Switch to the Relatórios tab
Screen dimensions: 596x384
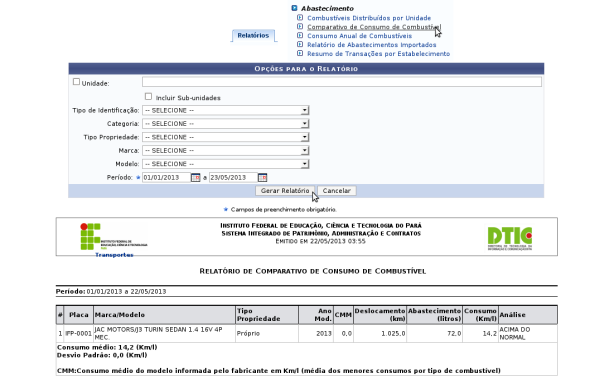[x=253, y=35]
